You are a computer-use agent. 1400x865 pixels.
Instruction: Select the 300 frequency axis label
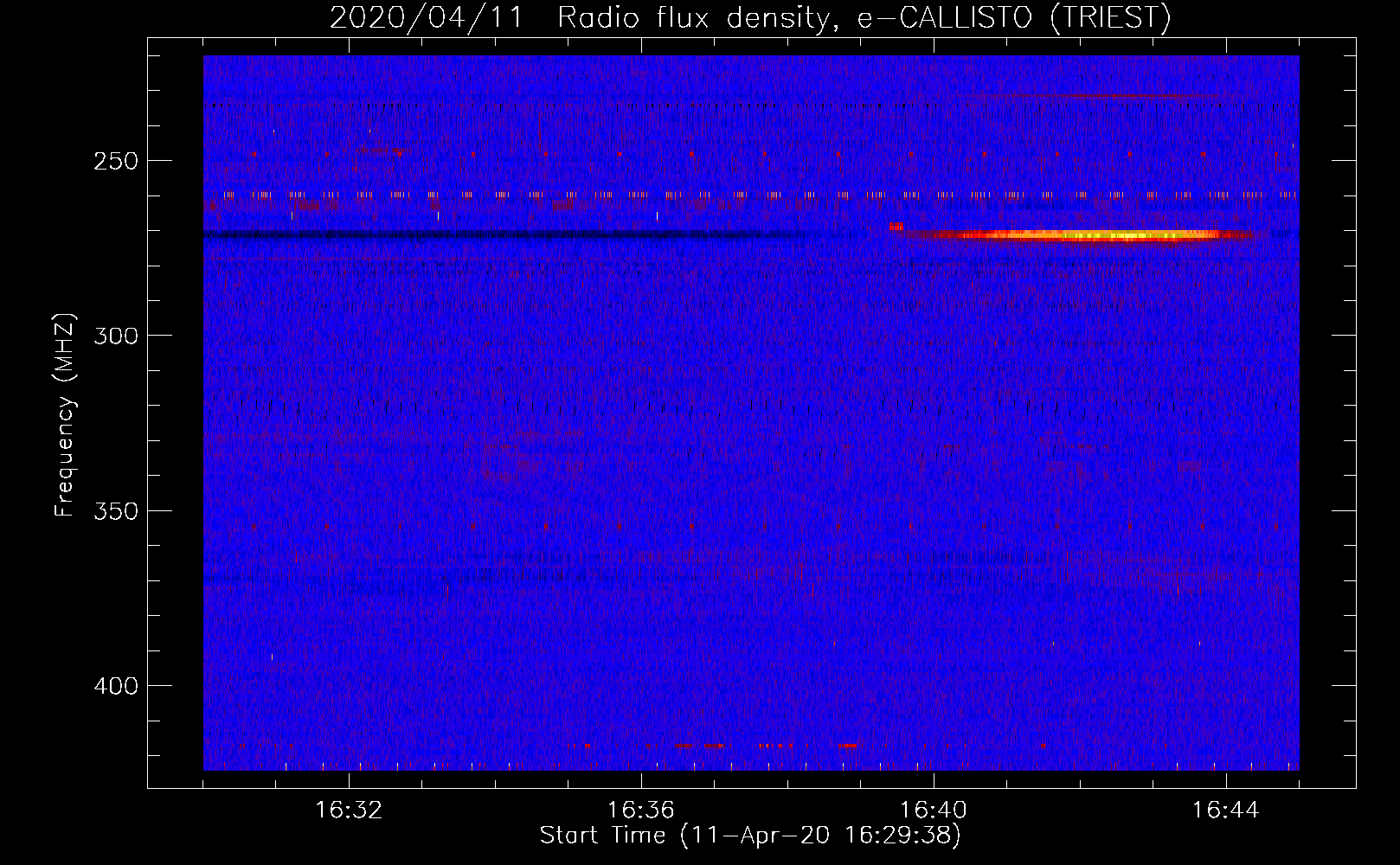[116, 336]
